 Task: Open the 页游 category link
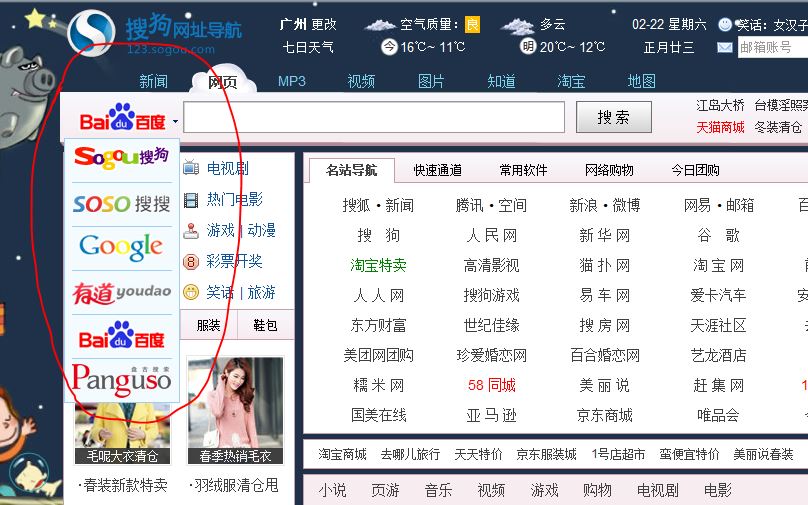385,490
